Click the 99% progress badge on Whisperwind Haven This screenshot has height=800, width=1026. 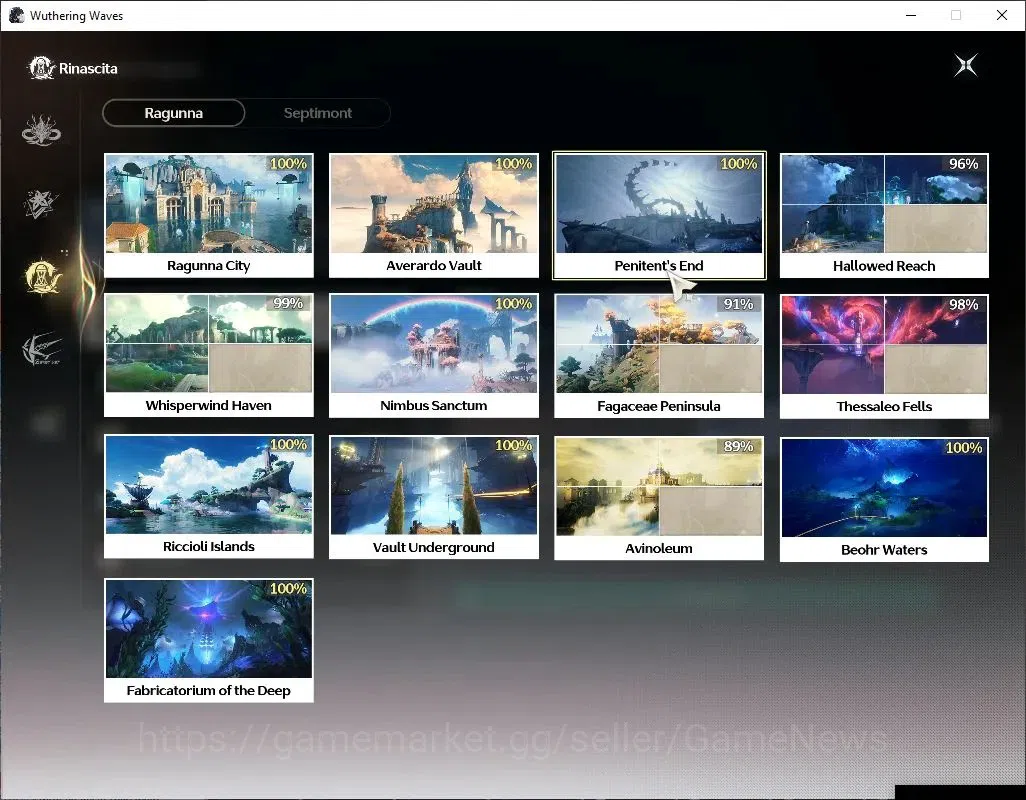pyautogui.click(x=288, y=303)
